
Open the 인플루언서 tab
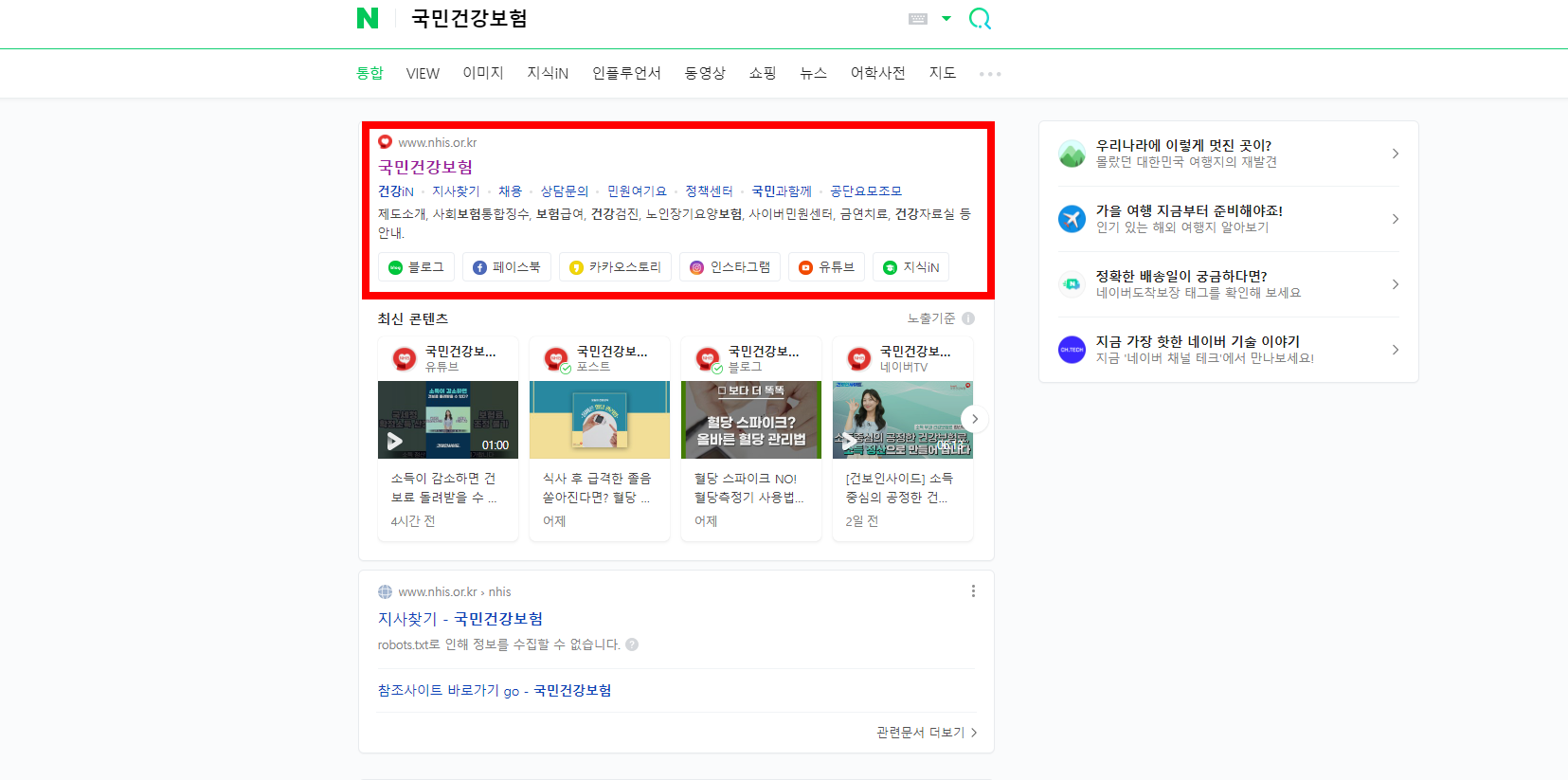pos(626,73)
